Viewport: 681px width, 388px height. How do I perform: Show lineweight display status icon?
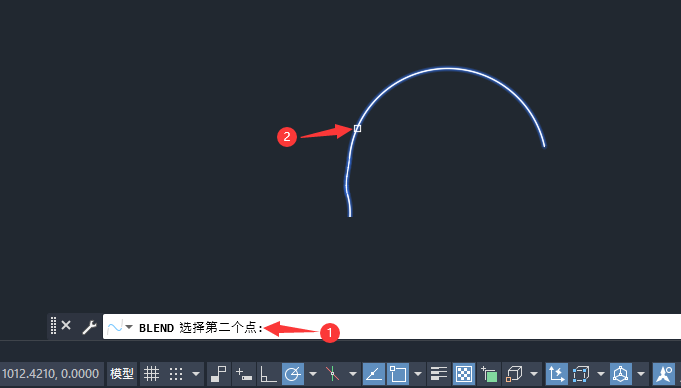pos(439,374)
